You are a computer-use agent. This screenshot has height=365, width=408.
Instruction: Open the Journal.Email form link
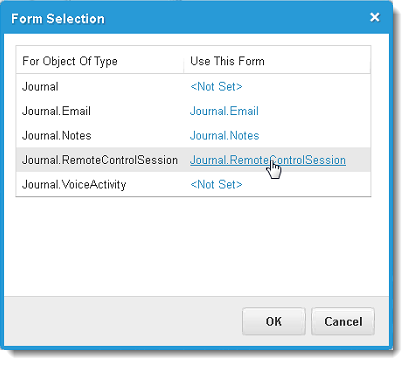point(224,111)
